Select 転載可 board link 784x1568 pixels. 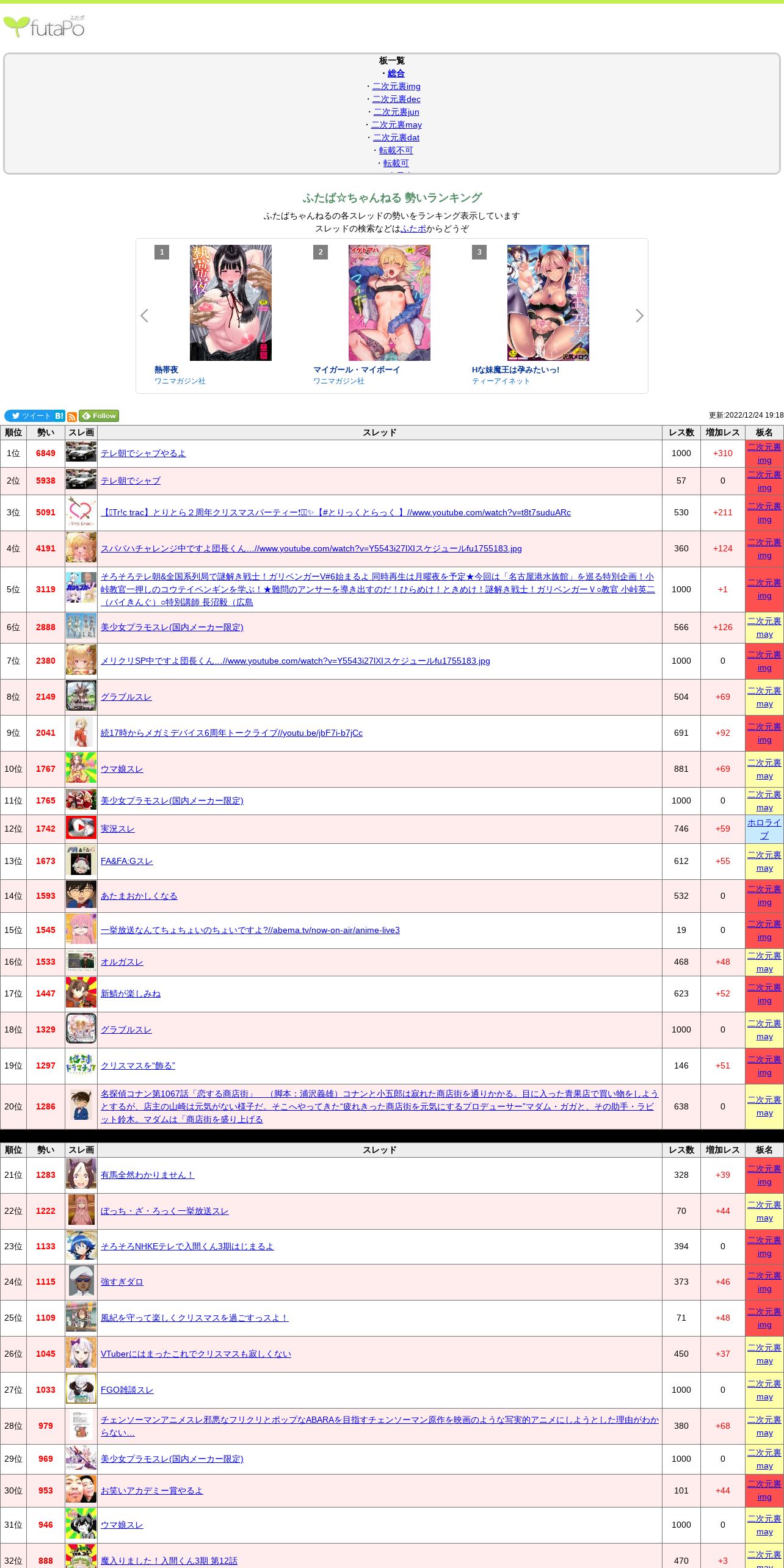click(x=396, y=163)
